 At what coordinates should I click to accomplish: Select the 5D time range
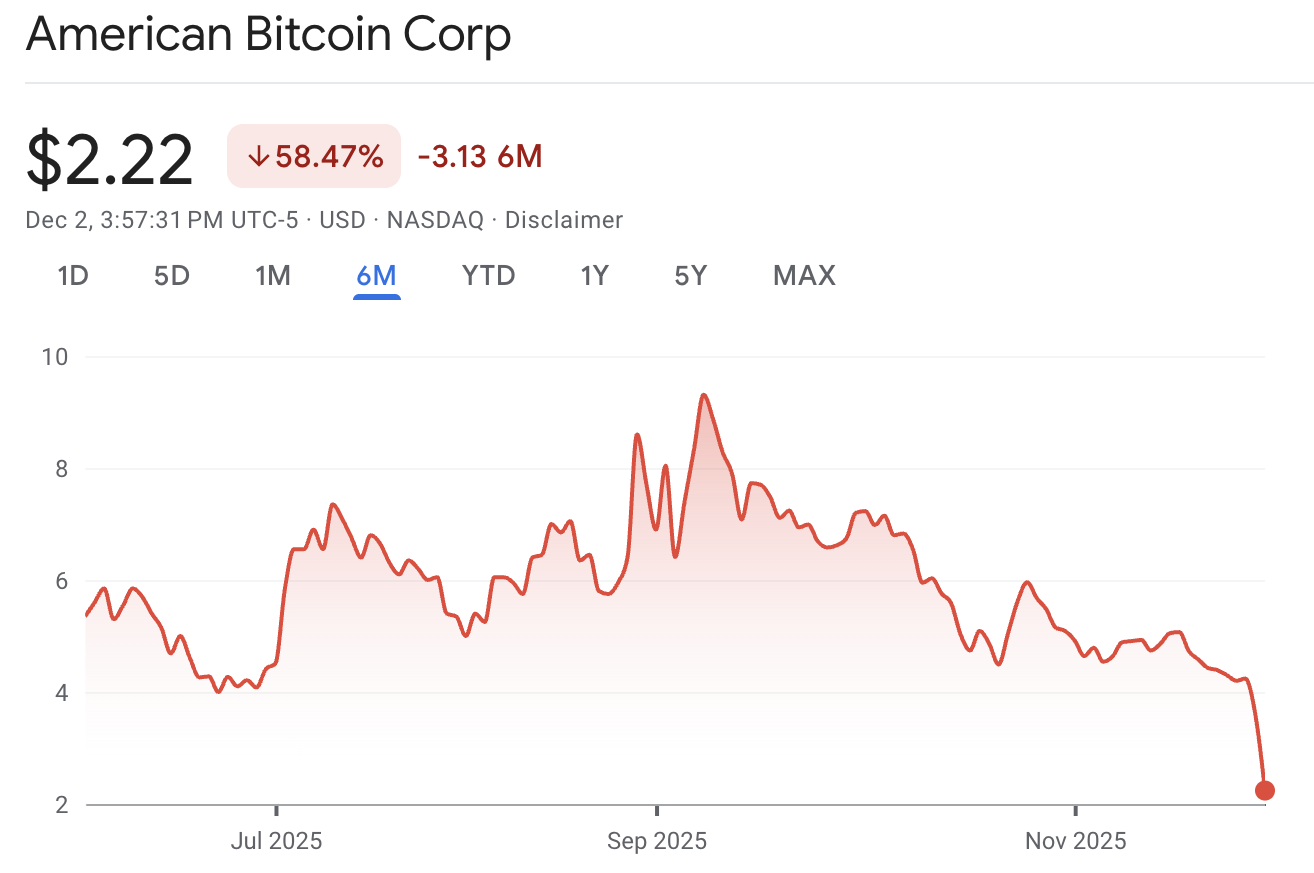tap(171, 276)
